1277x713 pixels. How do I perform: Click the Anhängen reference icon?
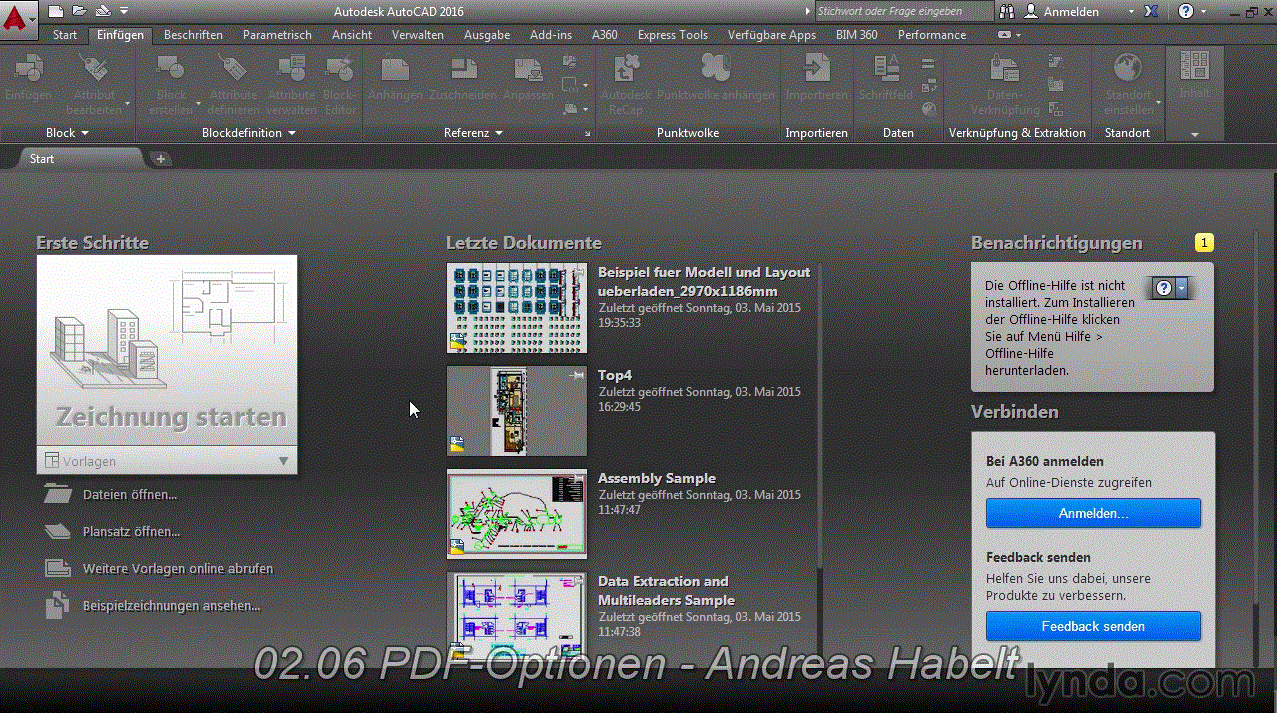pyautogui.click(x=395, y=69)
